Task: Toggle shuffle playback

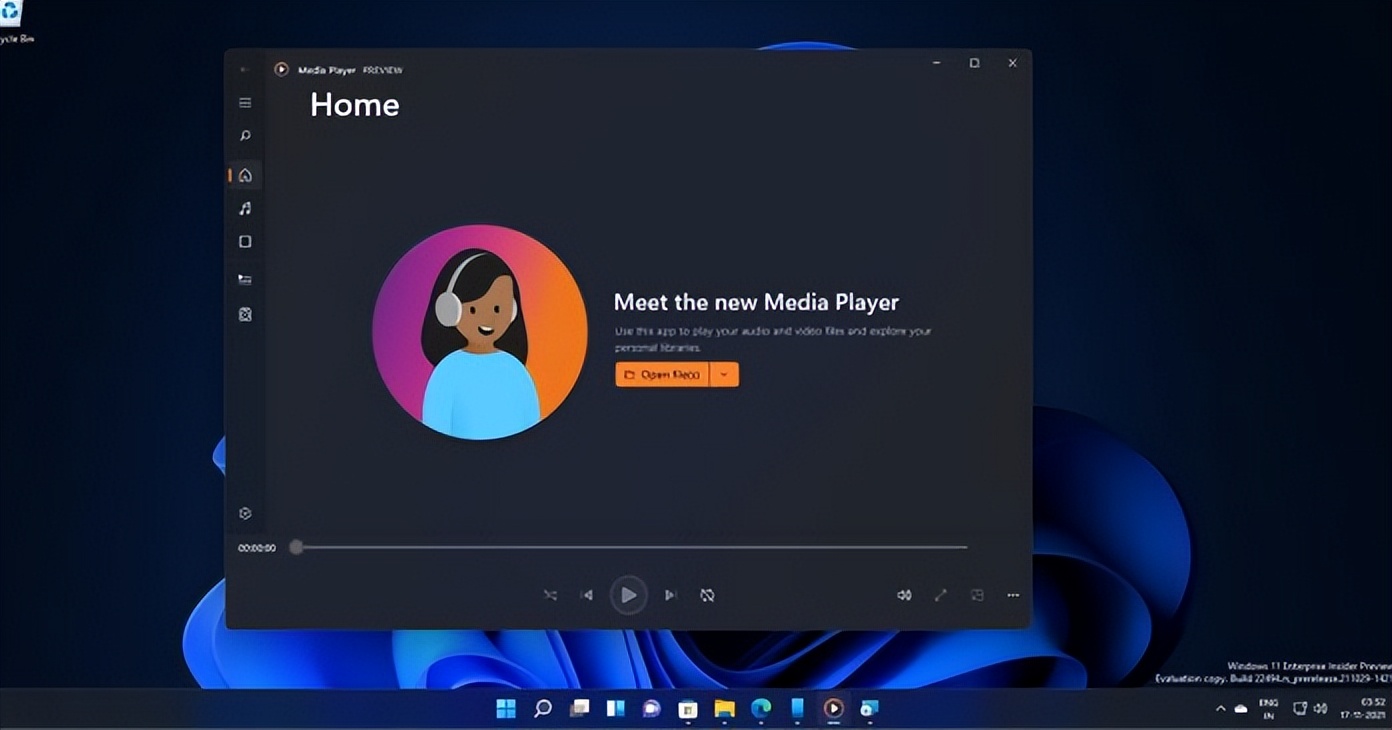Action: point(550,595)
